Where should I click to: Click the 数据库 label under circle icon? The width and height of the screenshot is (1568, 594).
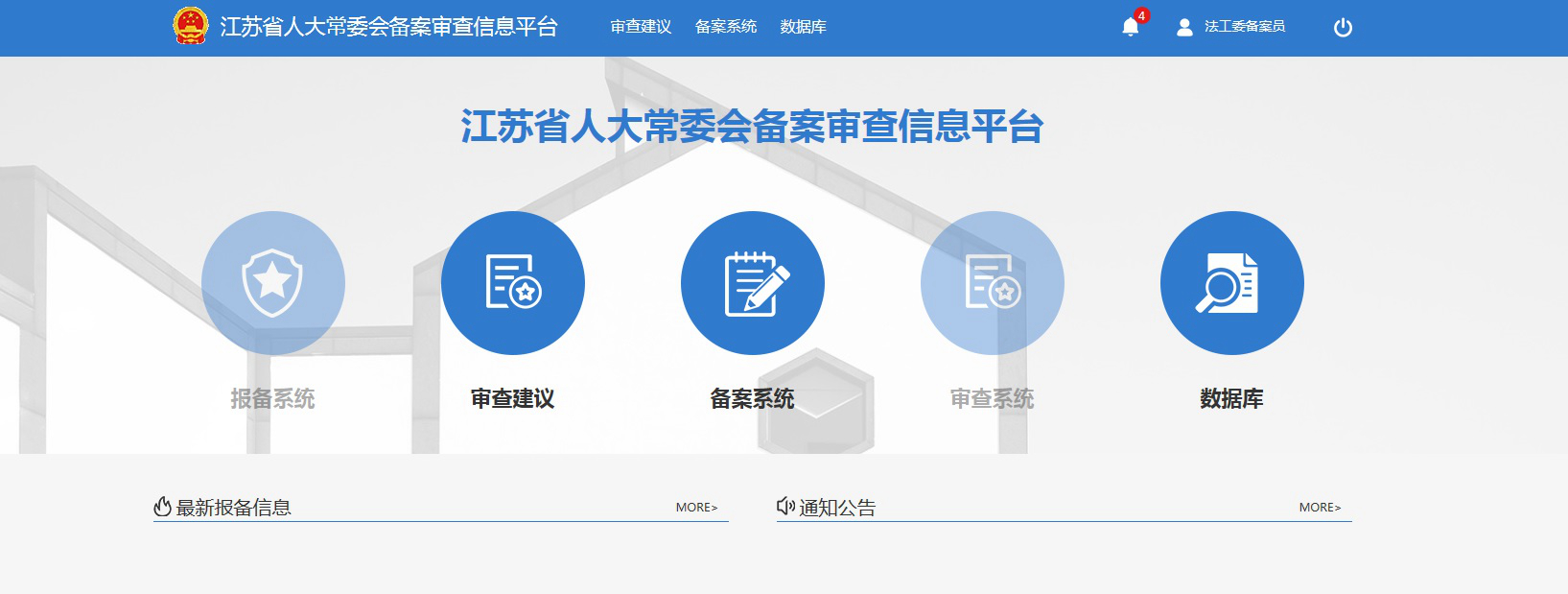point(1232,398)
